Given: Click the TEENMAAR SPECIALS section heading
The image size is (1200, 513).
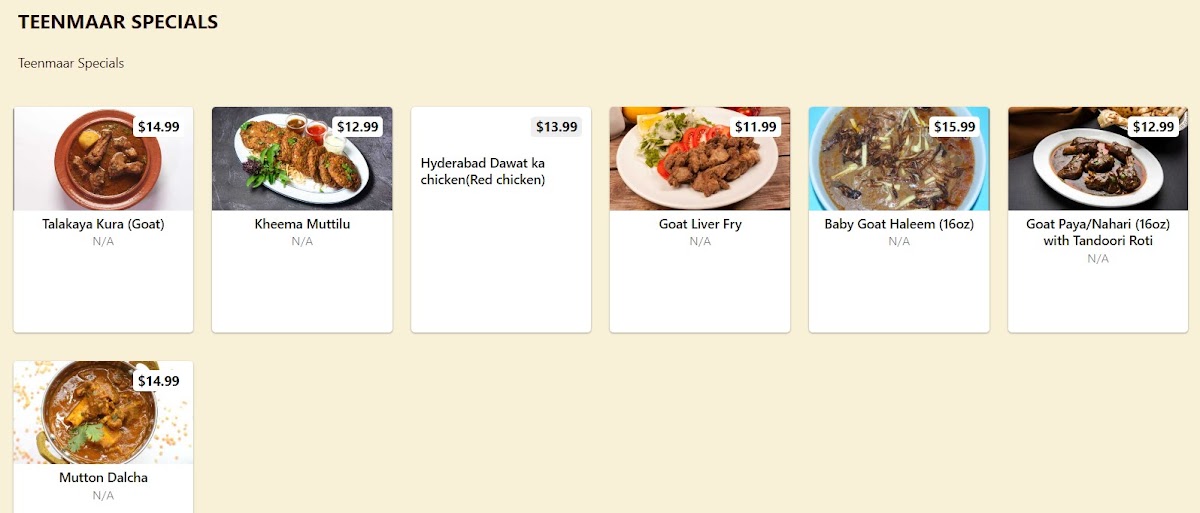Looking at the screenshot, I should click(x=118, y=22).
